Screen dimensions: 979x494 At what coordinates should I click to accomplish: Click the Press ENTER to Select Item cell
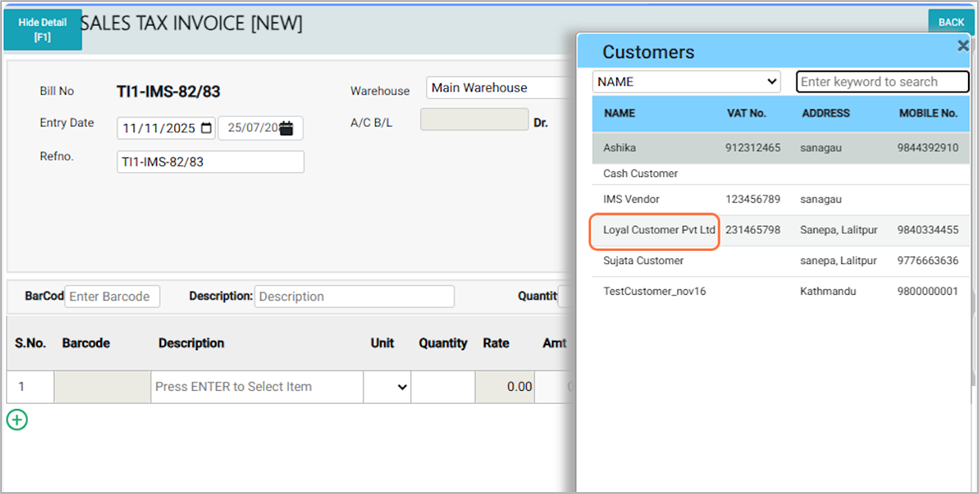coord(256,387)
